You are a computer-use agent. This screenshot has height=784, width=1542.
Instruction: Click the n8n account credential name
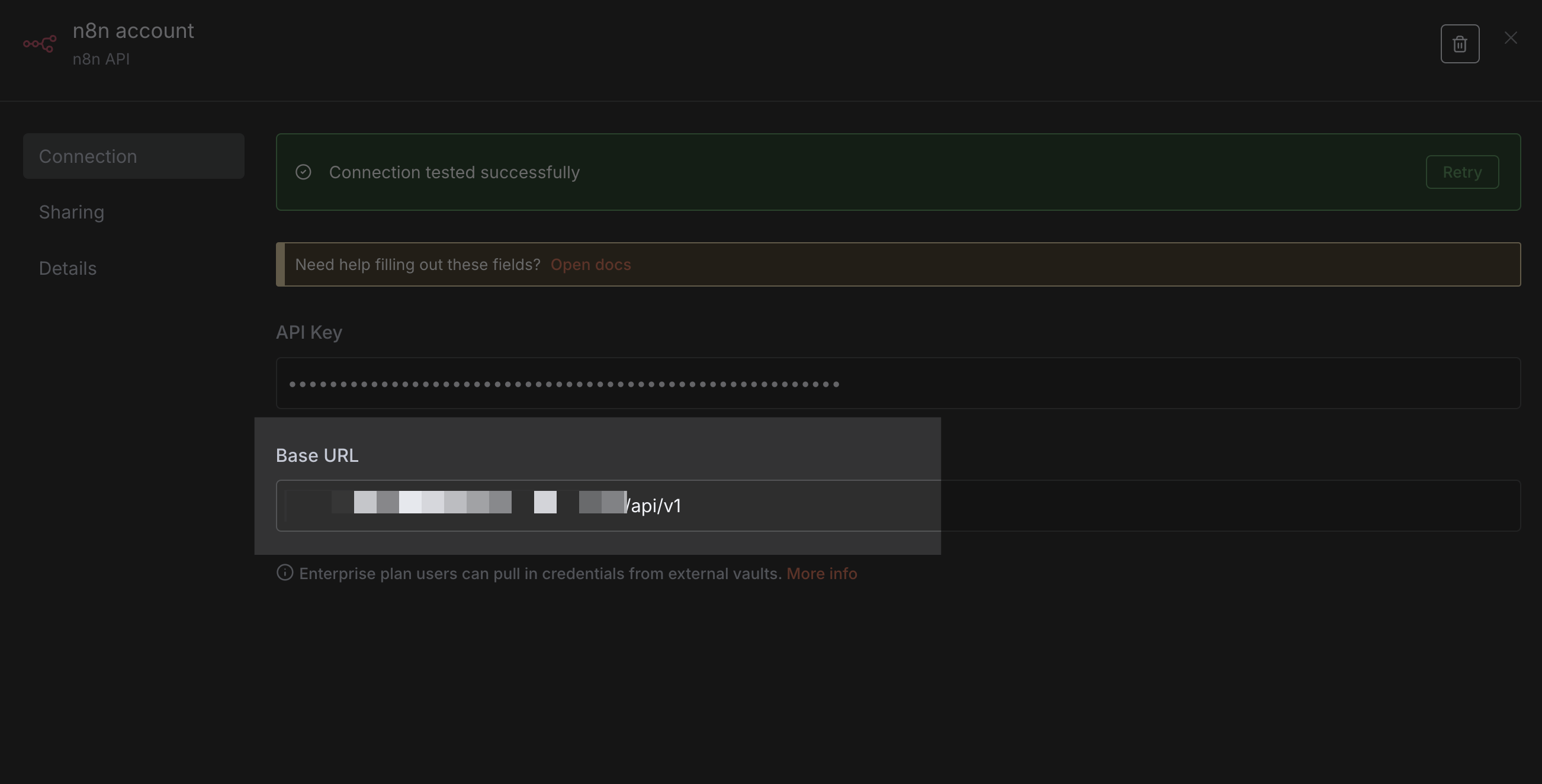pyautogui.click(x=133, y=31)
